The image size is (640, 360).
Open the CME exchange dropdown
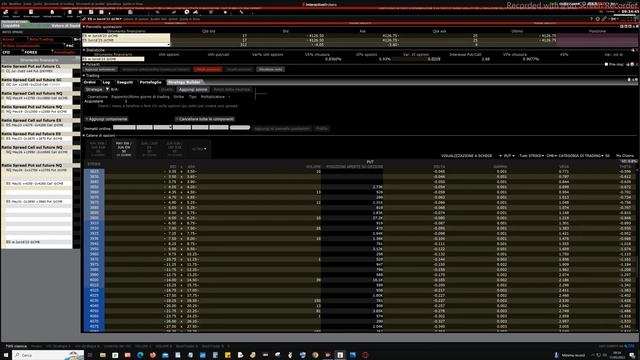click(x=551, y=156)
